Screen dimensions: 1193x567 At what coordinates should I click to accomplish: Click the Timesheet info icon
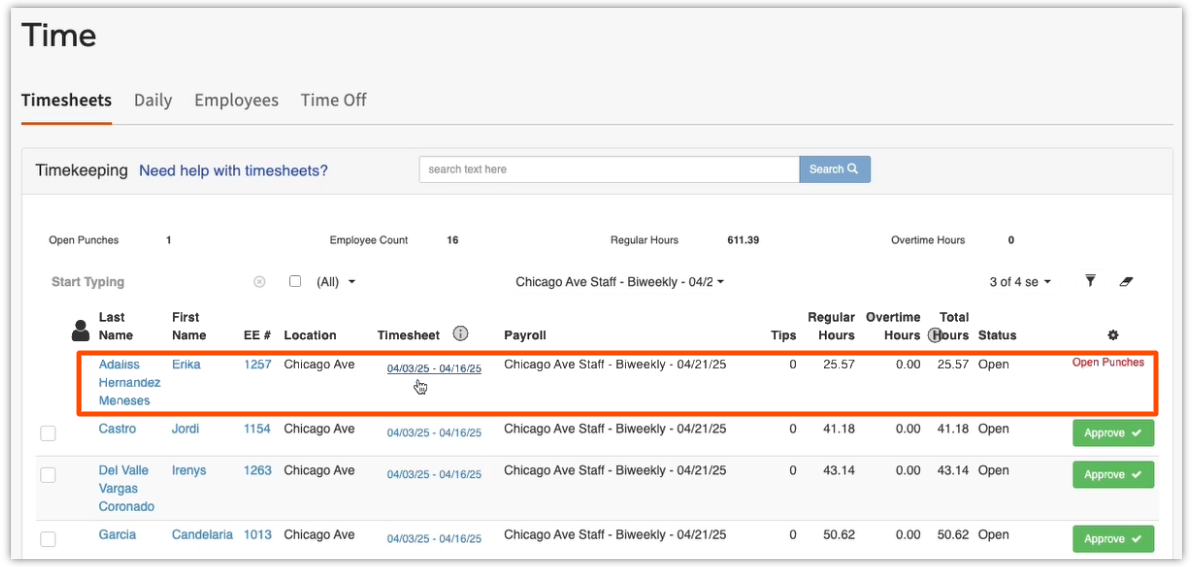pos(460,334)
